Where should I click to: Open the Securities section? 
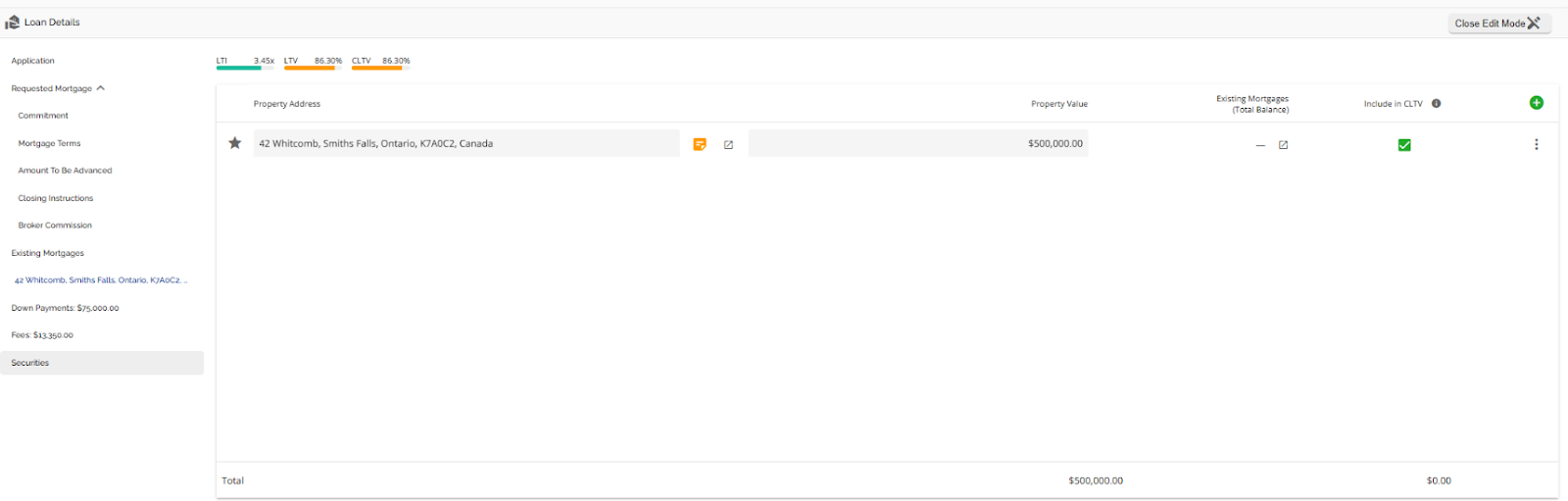[30, 363]
